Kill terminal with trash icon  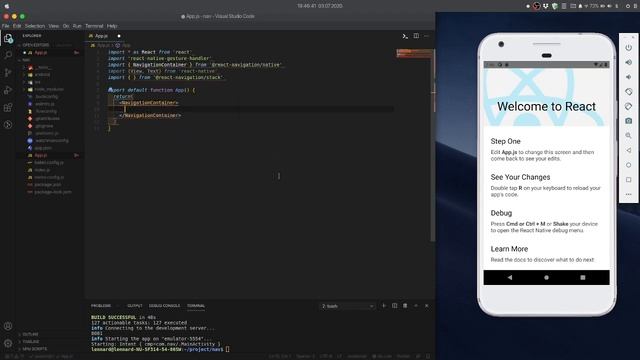[405, 306]
